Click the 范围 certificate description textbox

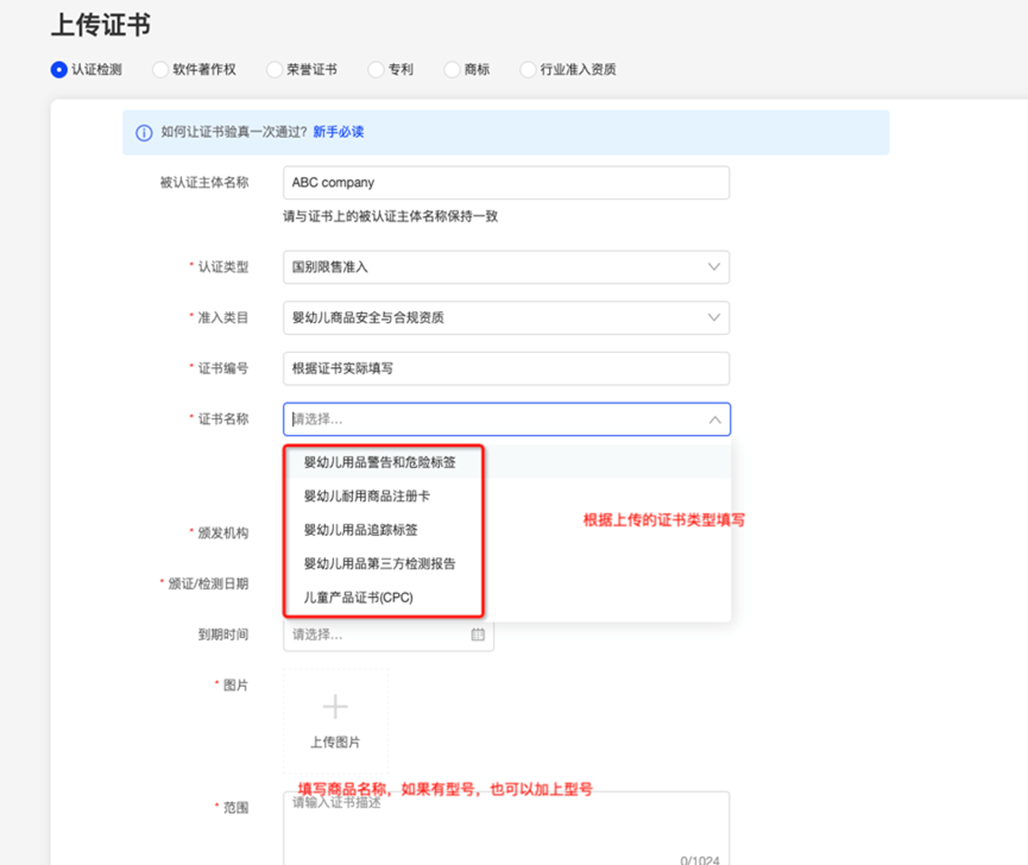[x=505, y=825]
